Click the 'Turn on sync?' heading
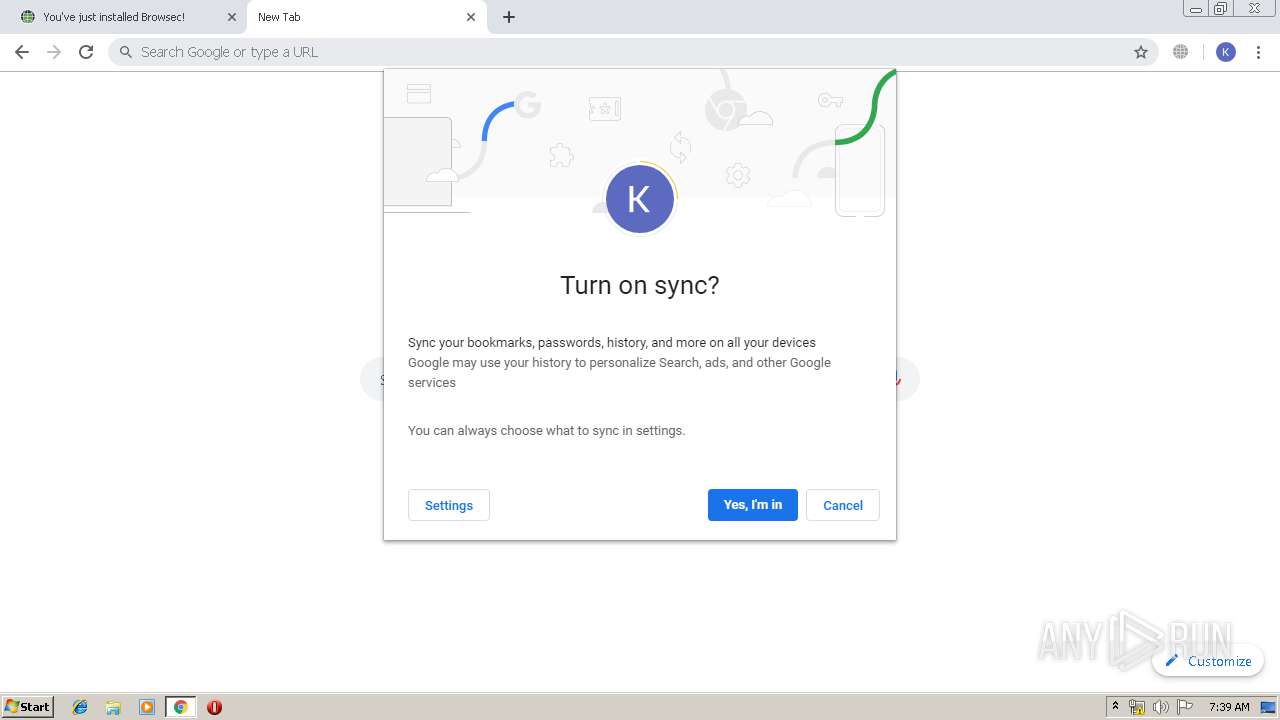 pos(640,285)
